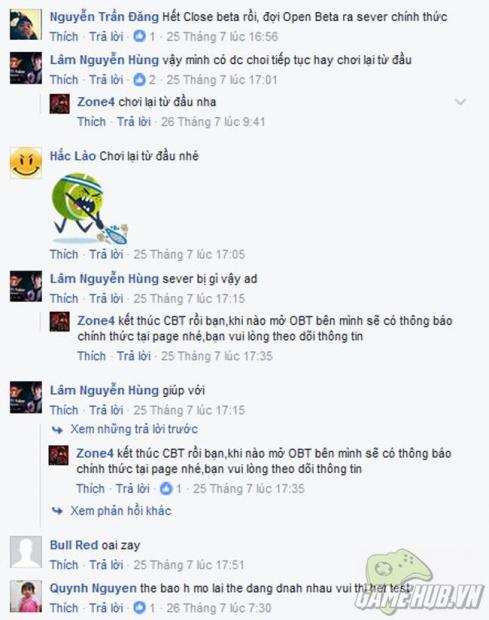Viewport: 489px width, 620px height.
Task: Open Zone4 avatar on 'chơi lại từ đầu nha' reply
Action: [59, 104]
